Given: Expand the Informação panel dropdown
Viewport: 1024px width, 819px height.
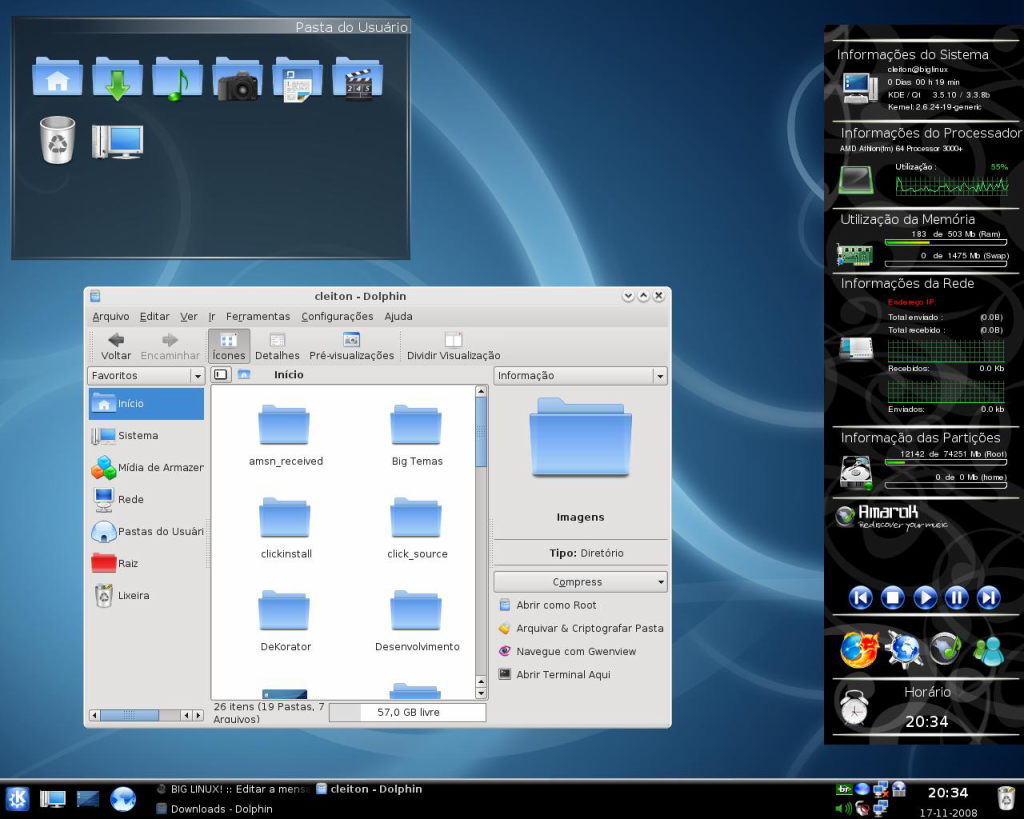Looking at the screenshot, I should click(660, 376).
